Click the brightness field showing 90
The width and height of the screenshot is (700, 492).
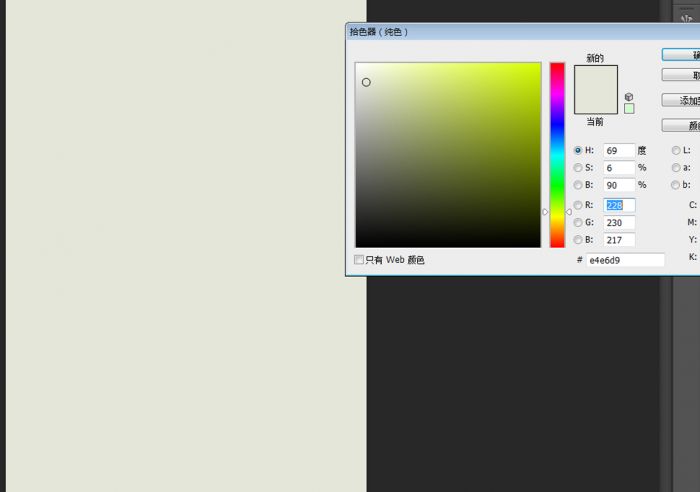619,185
